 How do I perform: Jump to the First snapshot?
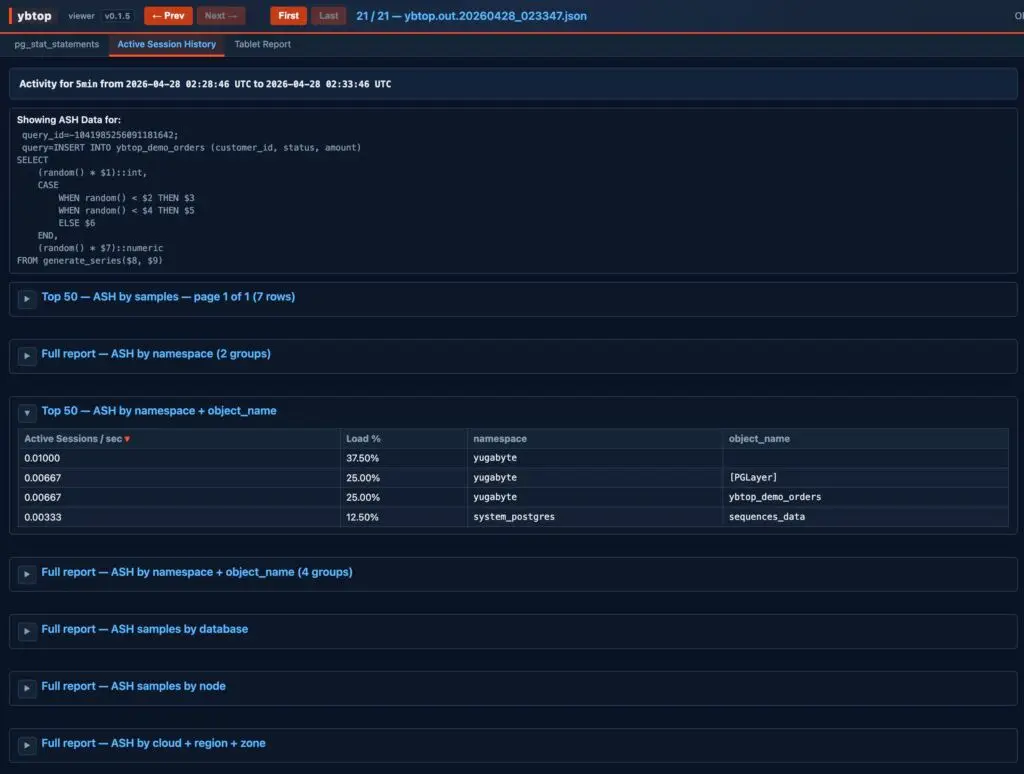coord(288,16)
